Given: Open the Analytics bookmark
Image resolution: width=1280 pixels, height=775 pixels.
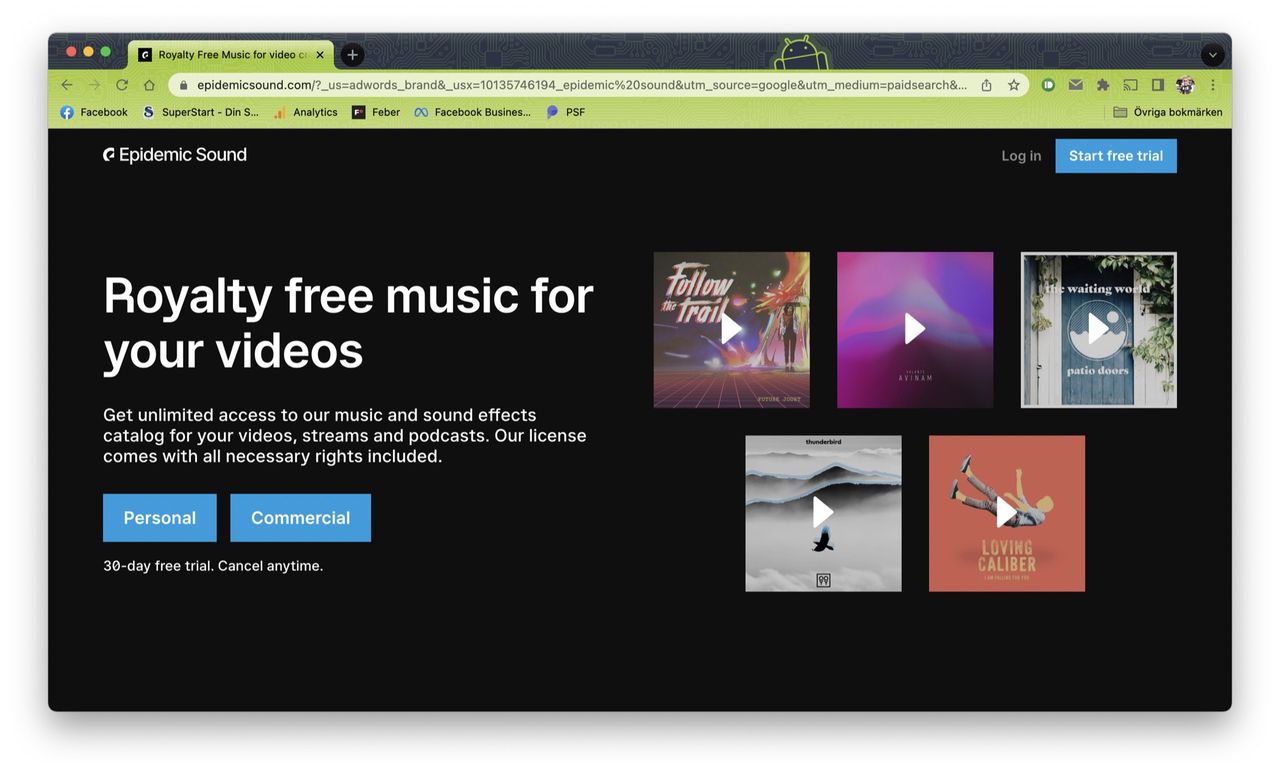Looking at the screenshot, I should (x=306, y=112).
